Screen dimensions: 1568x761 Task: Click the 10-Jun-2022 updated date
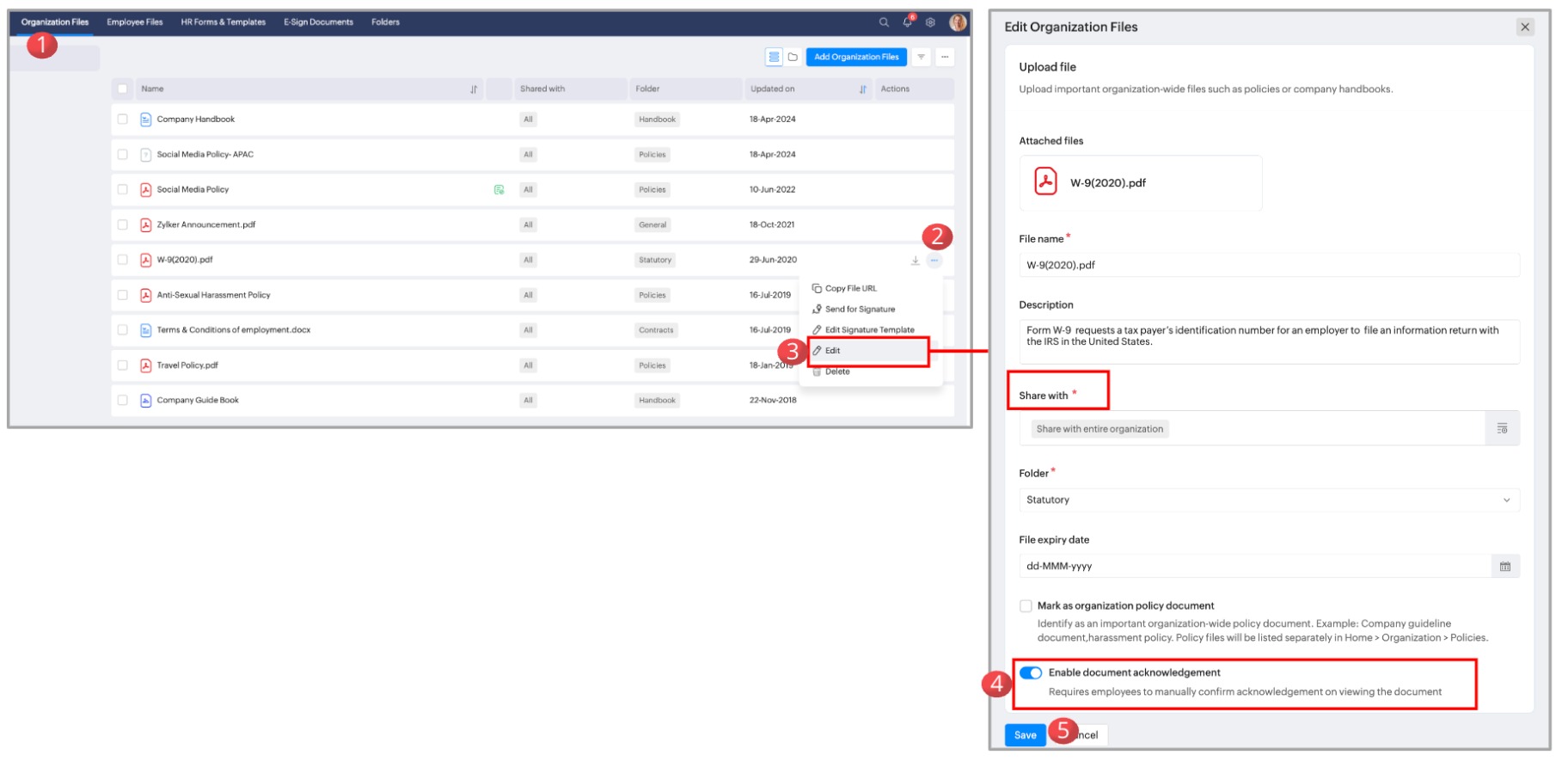tap(773, 190)
